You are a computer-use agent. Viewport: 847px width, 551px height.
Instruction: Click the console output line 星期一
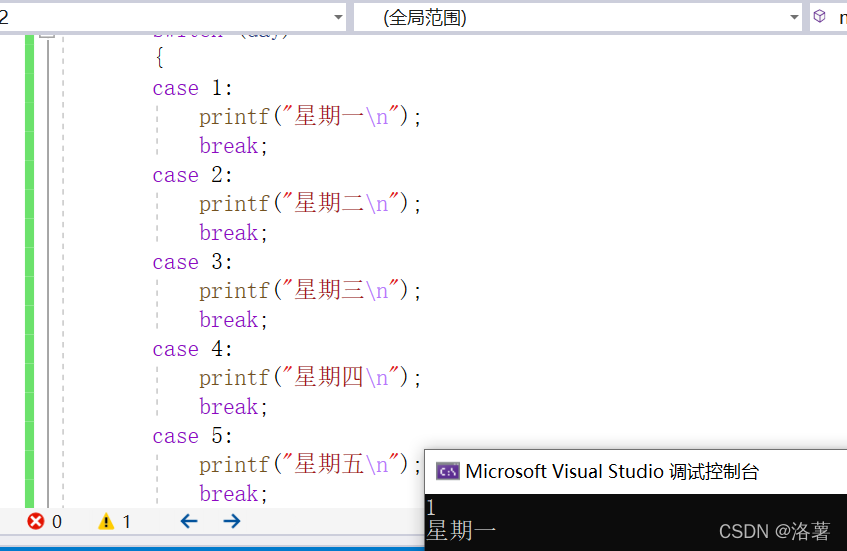461,531
